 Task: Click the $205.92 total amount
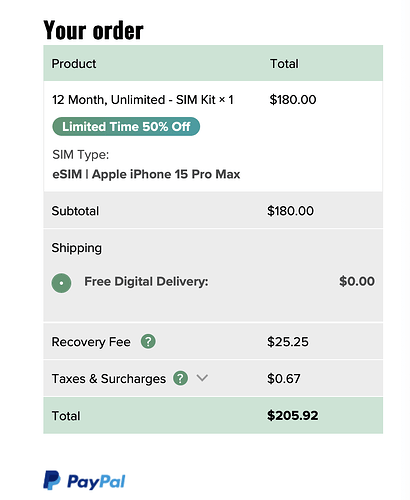click(293, 415)
